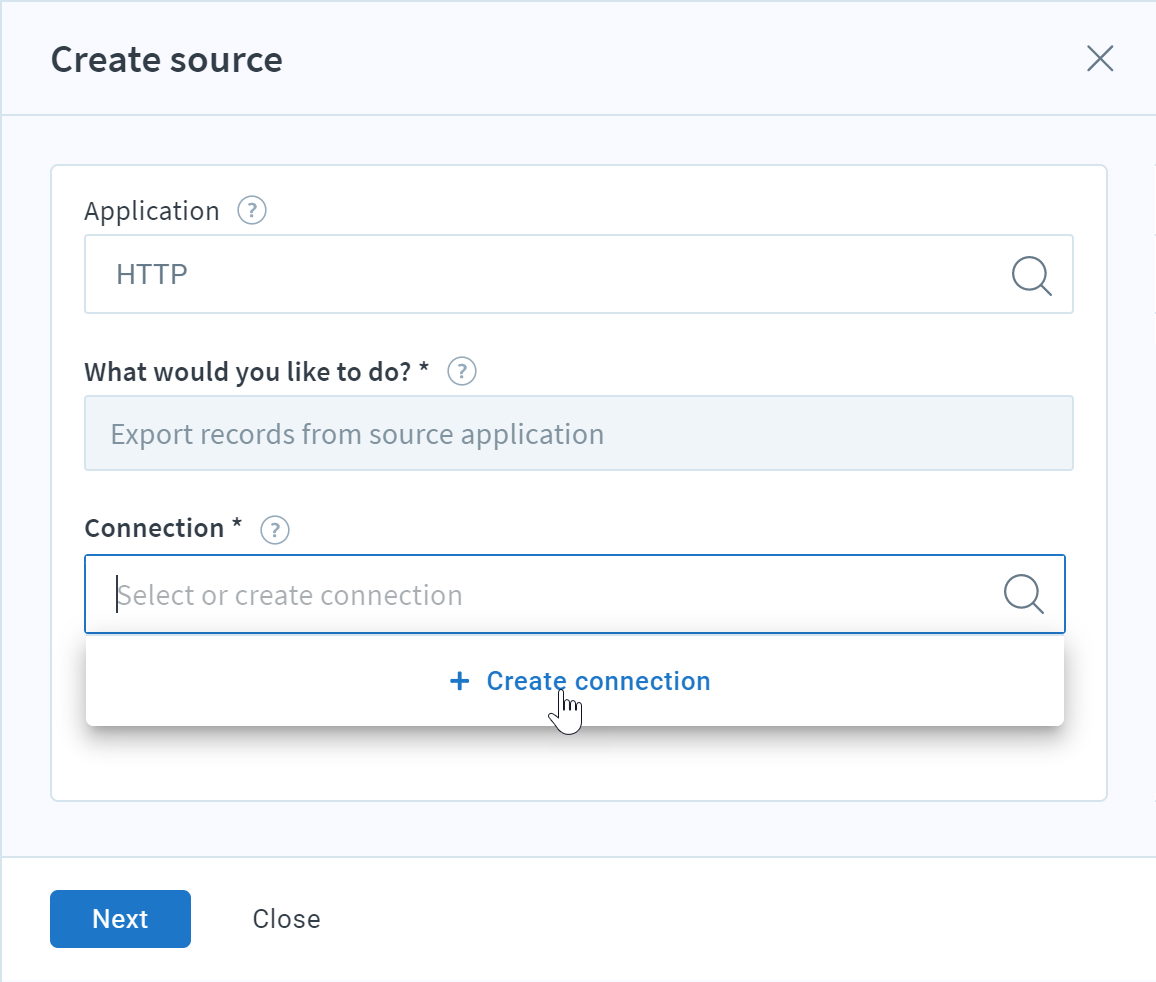The height and width of the screenshot is (982, 1156).
Task: Open the Application dropdown showing HTTP
Action: 578,274
